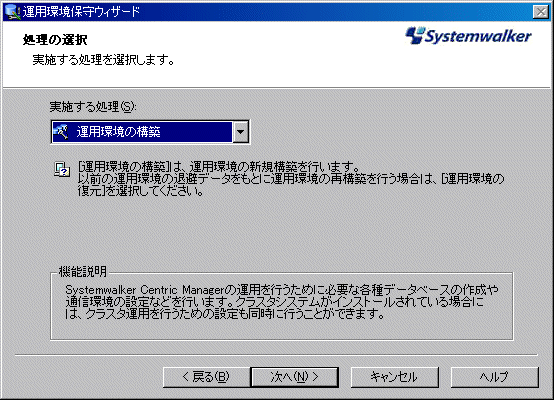
Task: Proceed with 次へ(N) > button
Action: click(x=294, y=377)
